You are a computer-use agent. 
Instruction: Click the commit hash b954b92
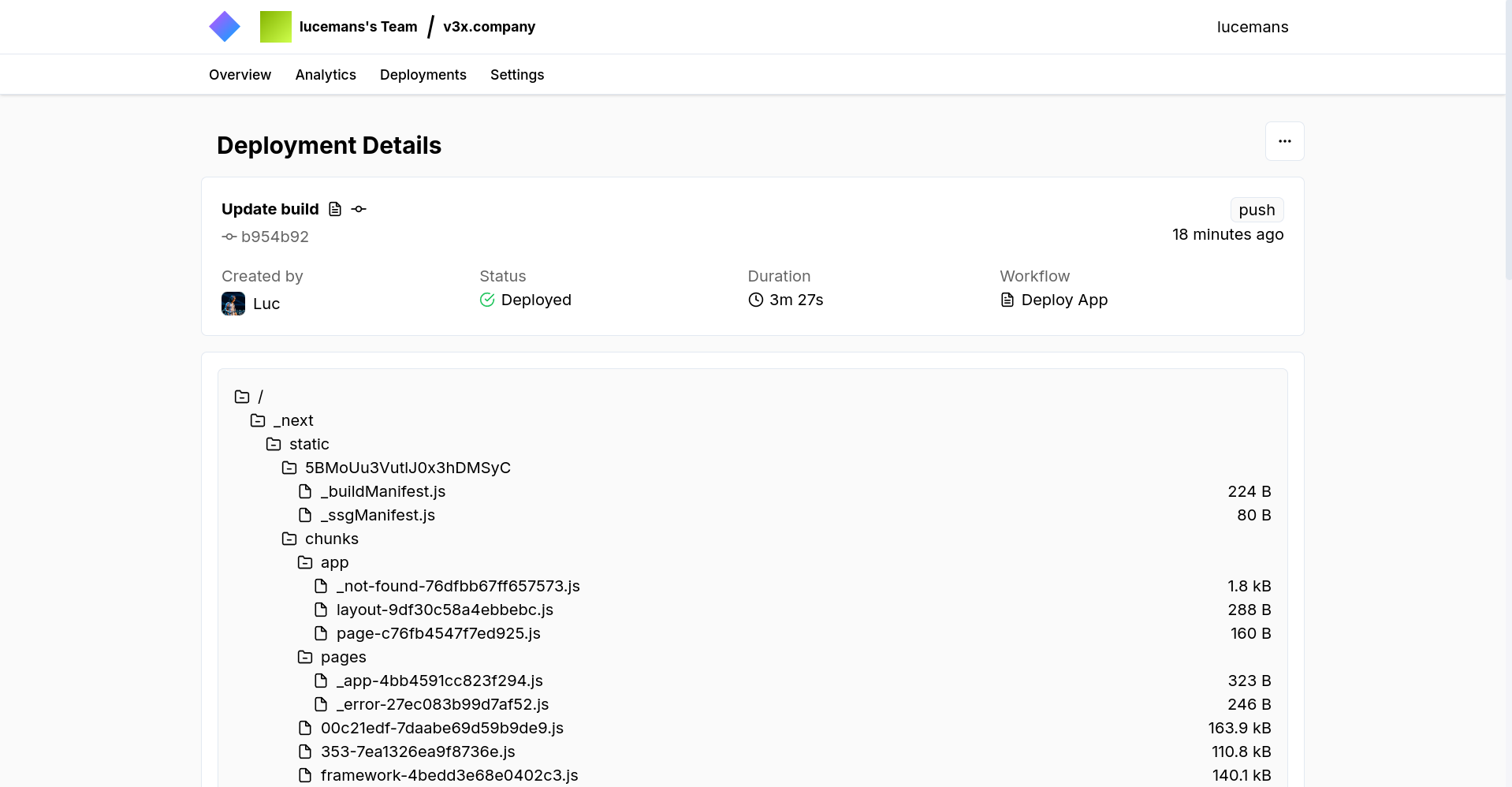click(x=275, y=237)
